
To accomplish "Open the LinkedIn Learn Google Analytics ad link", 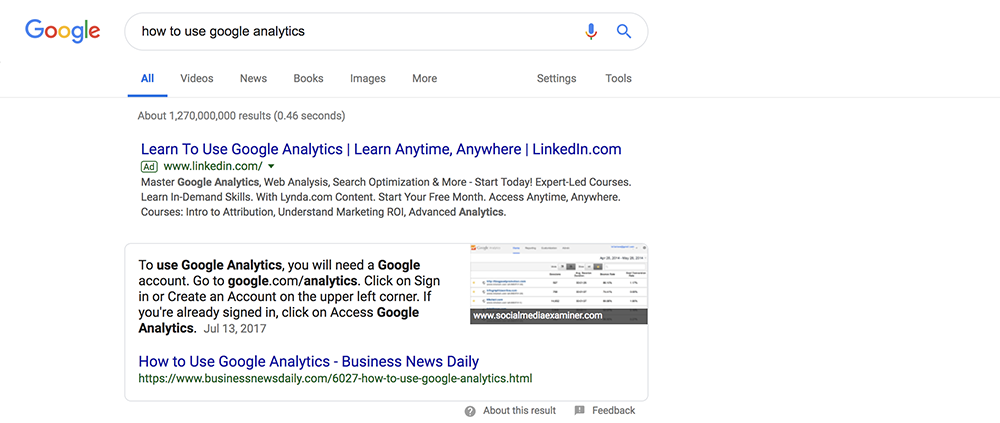I will tap(381, 149).
